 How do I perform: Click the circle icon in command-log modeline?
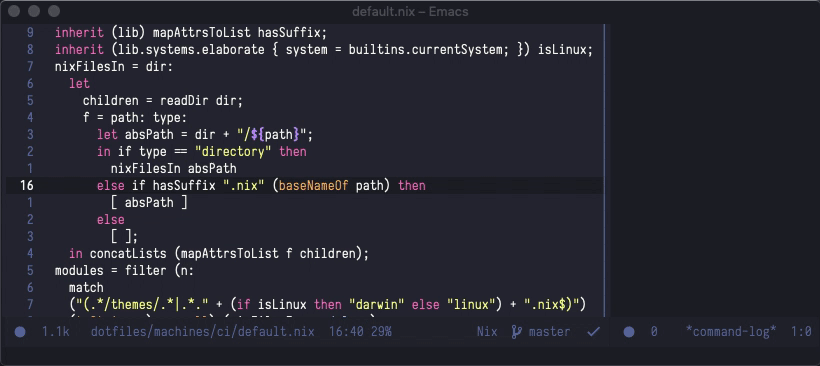pyautogui.click(x=629, y=331)
